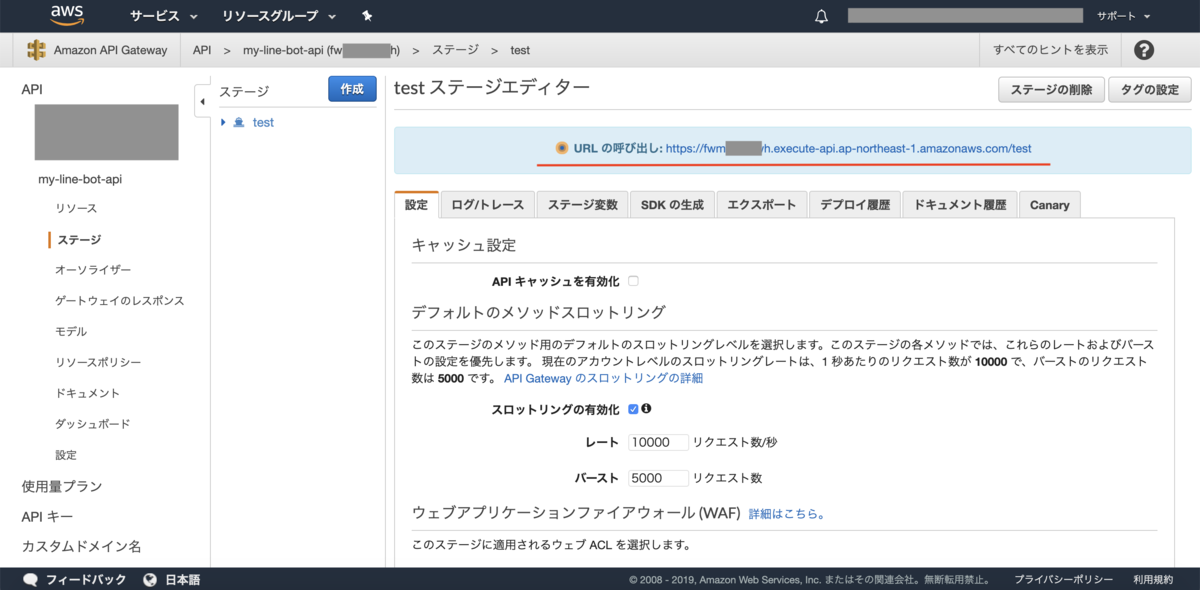Open リソース in sidebar
Image resolution: width=1200 pixels, height=590 pixels.
(x=76, y=208)
